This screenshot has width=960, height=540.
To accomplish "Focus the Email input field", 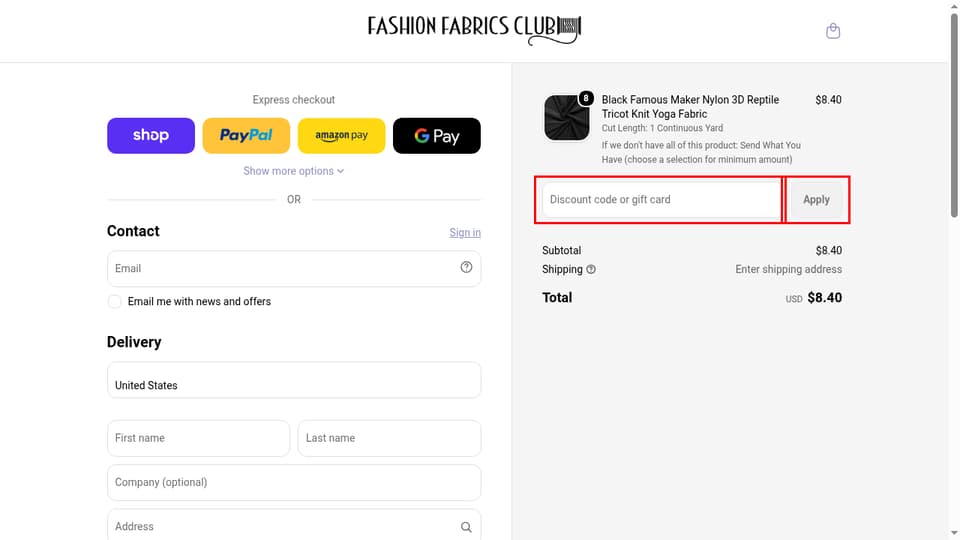I will (294, 268).
